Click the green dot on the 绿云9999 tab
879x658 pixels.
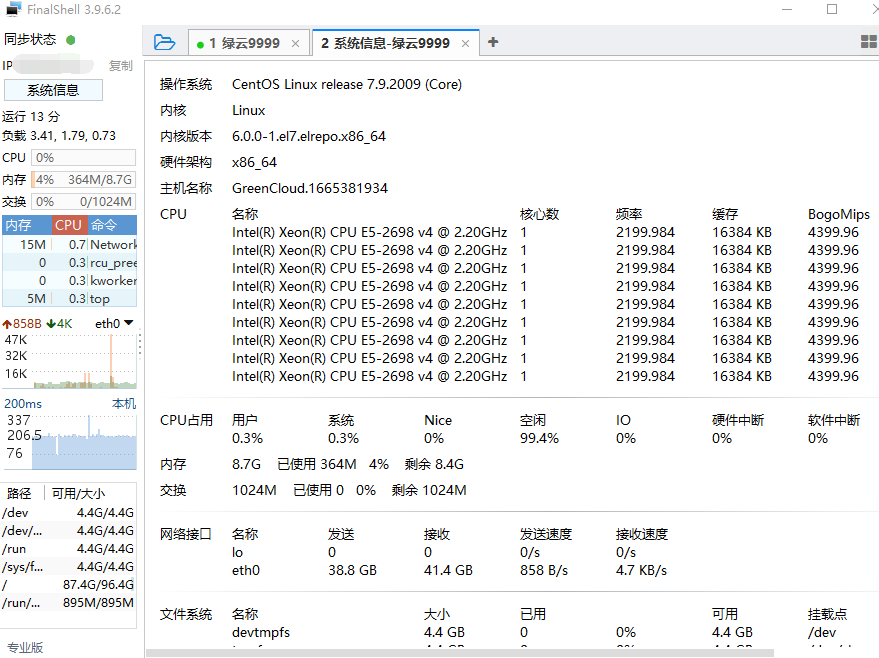tap(200, 43)
